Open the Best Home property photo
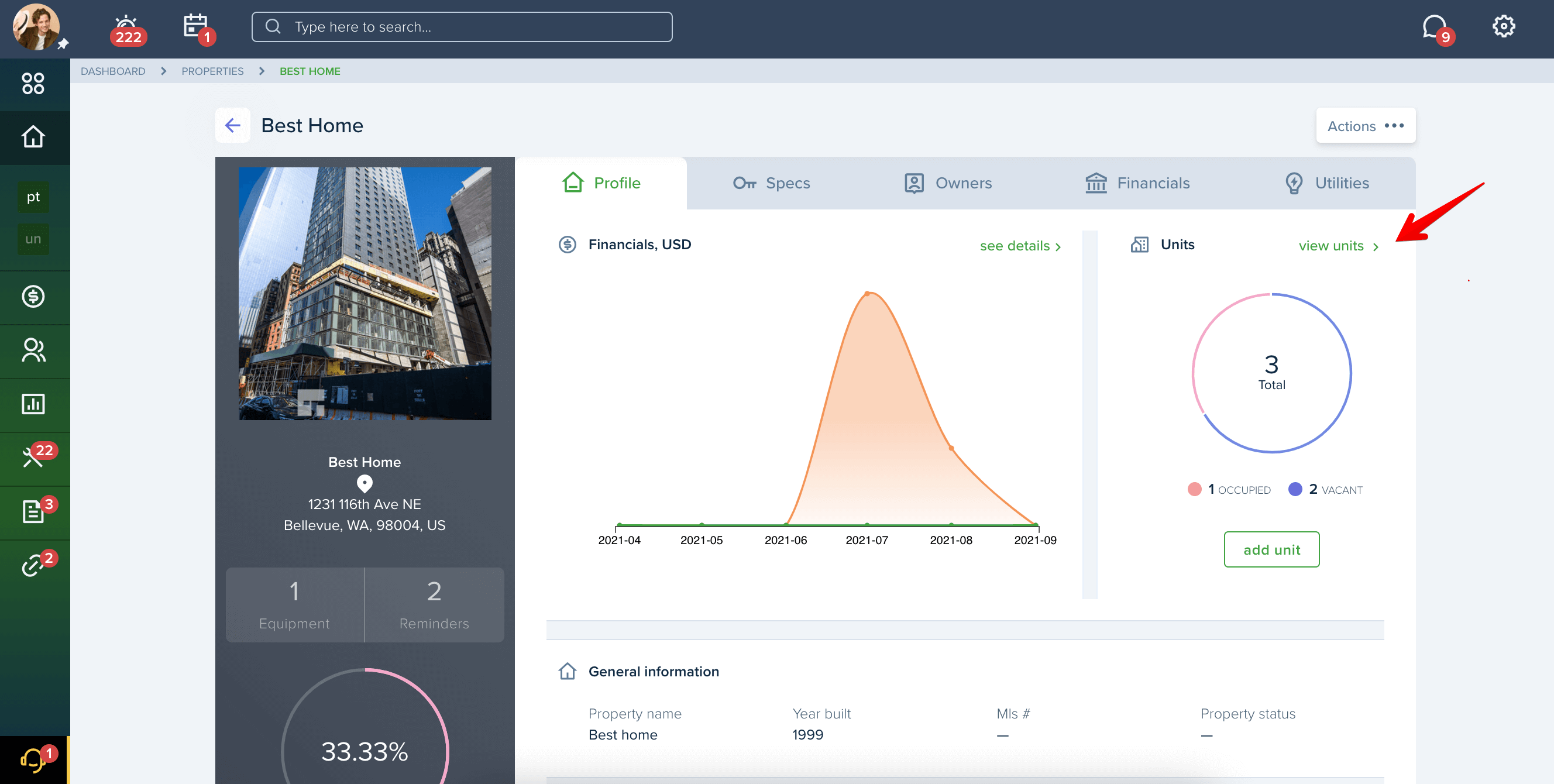 365,294
